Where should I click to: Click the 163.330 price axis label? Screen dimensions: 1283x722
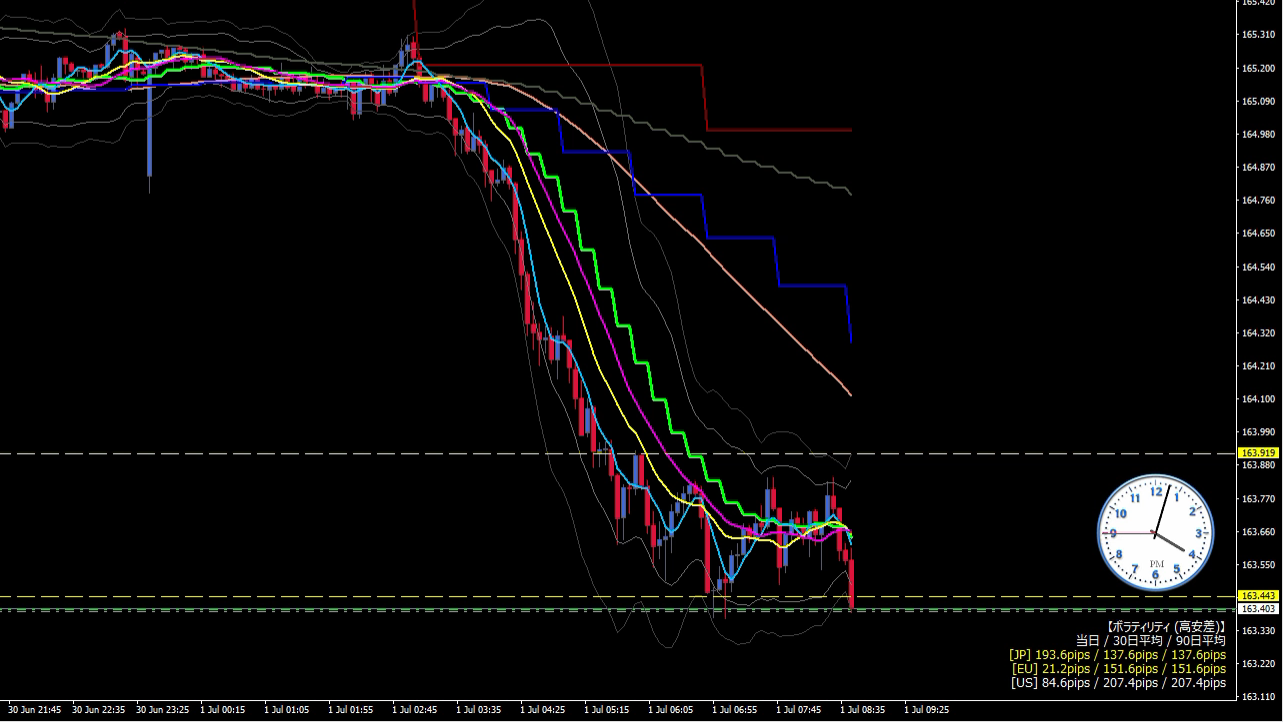[1258, 630]
